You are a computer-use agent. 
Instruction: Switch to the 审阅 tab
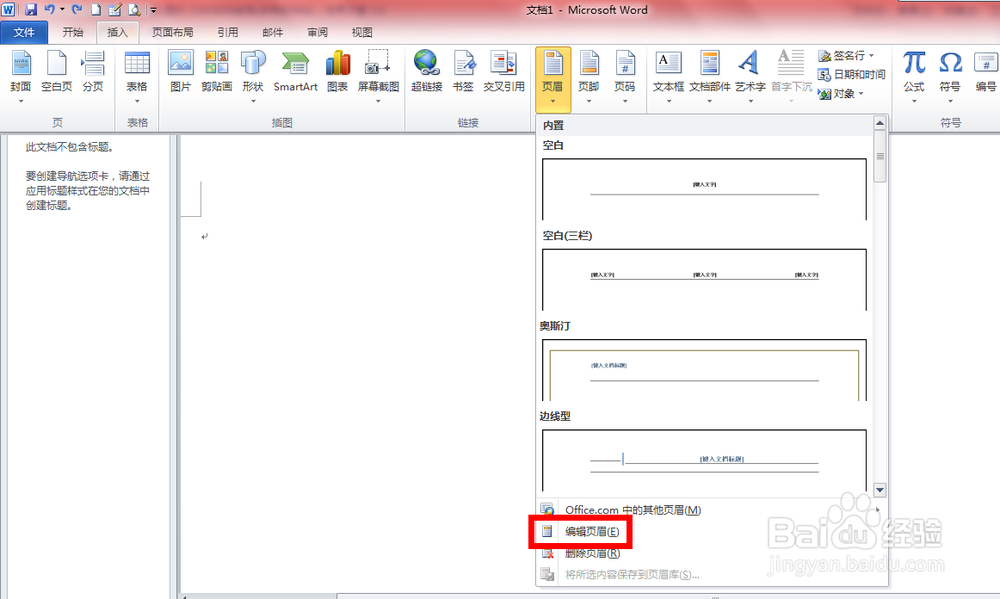317,33
